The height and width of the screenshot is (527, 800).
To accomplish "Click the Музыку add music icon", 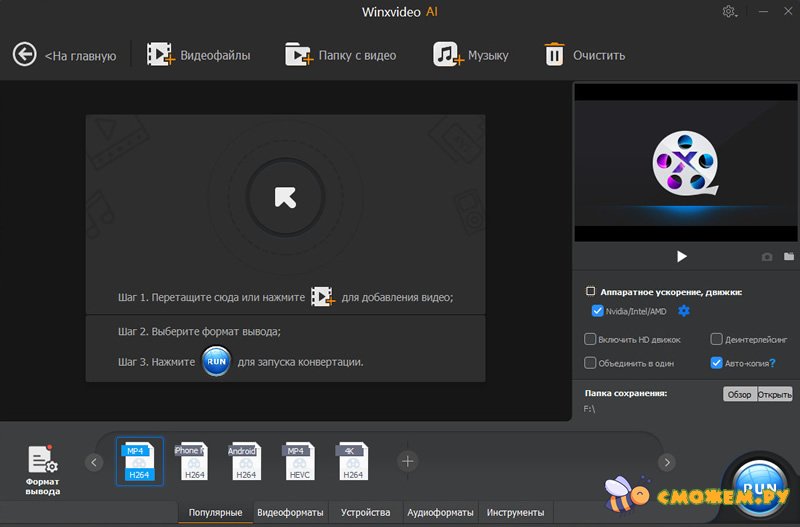I will [447, 54].
